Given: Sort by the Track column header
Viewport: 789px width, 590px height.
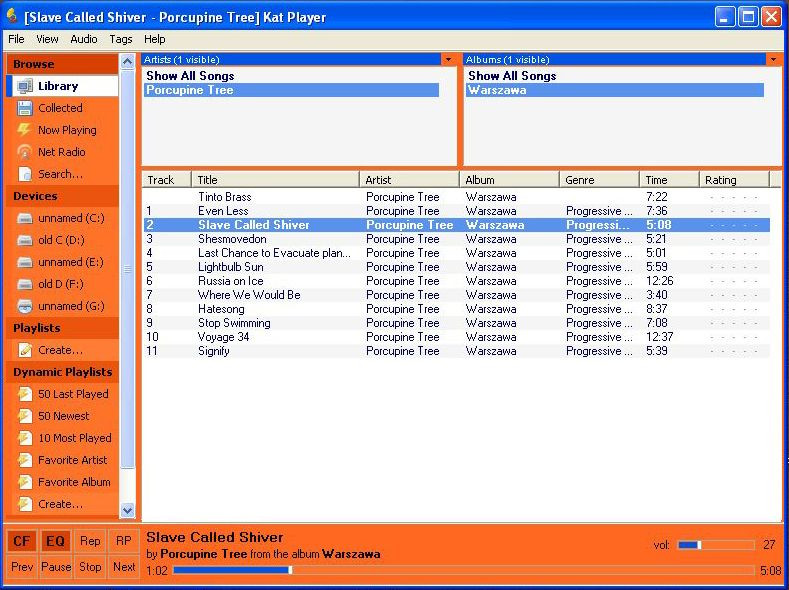Looking at the screenshot, I should tap(167, 180).
